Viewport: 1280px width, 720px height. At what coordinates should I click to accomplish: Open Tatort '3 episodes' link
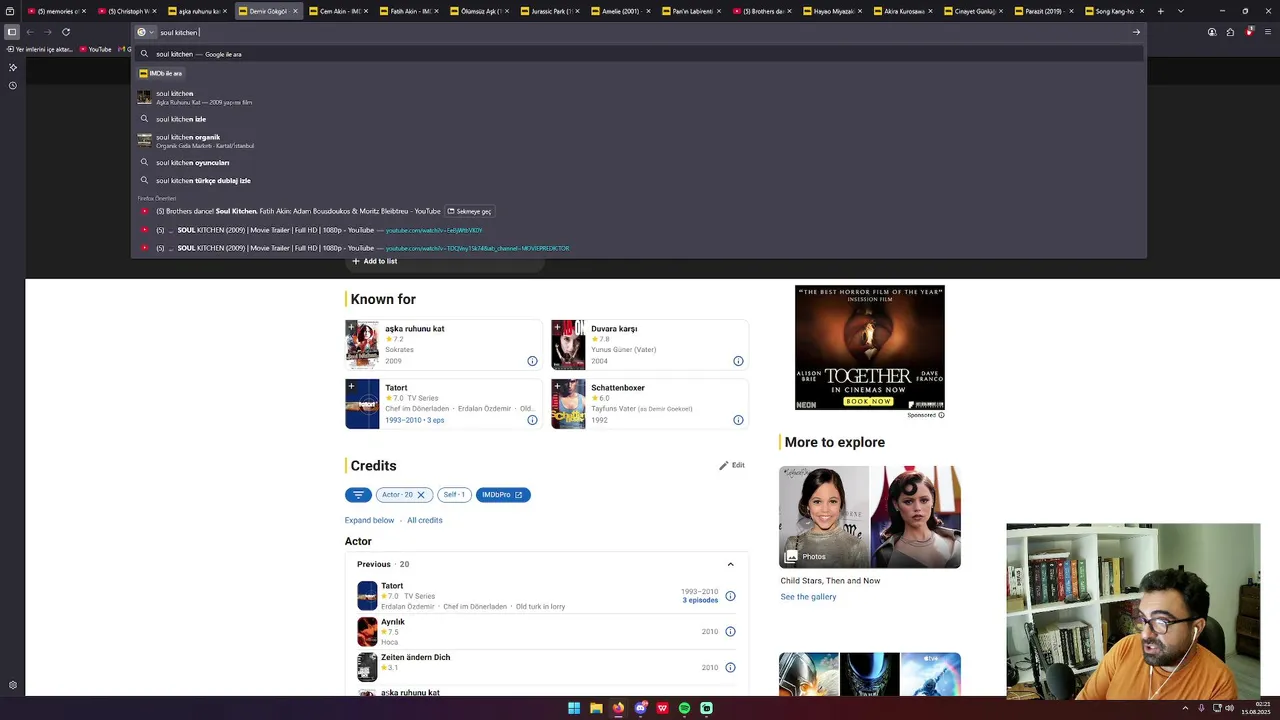click(700, 600)
